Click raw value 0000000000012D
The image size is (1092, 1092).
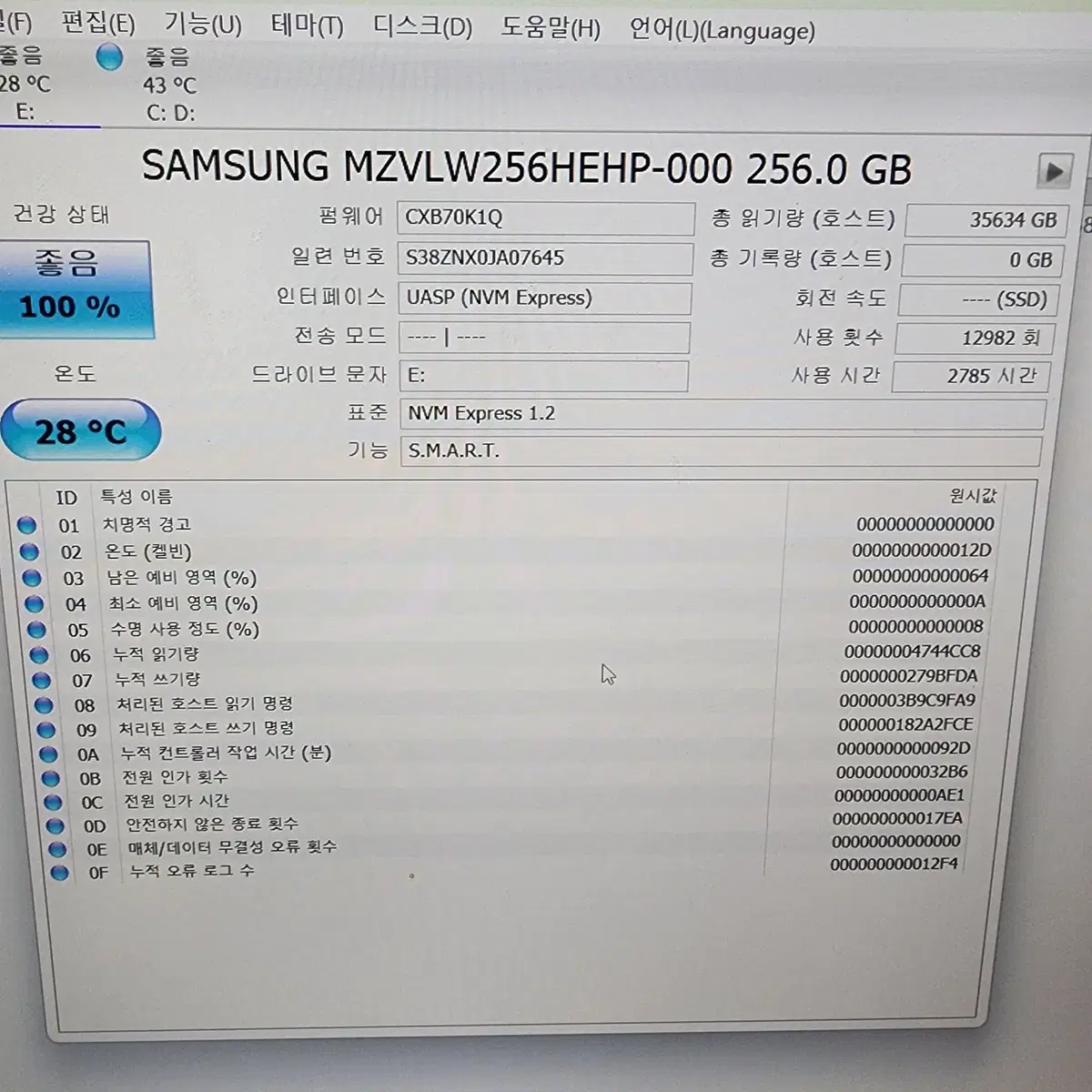[x=922, y=551]
